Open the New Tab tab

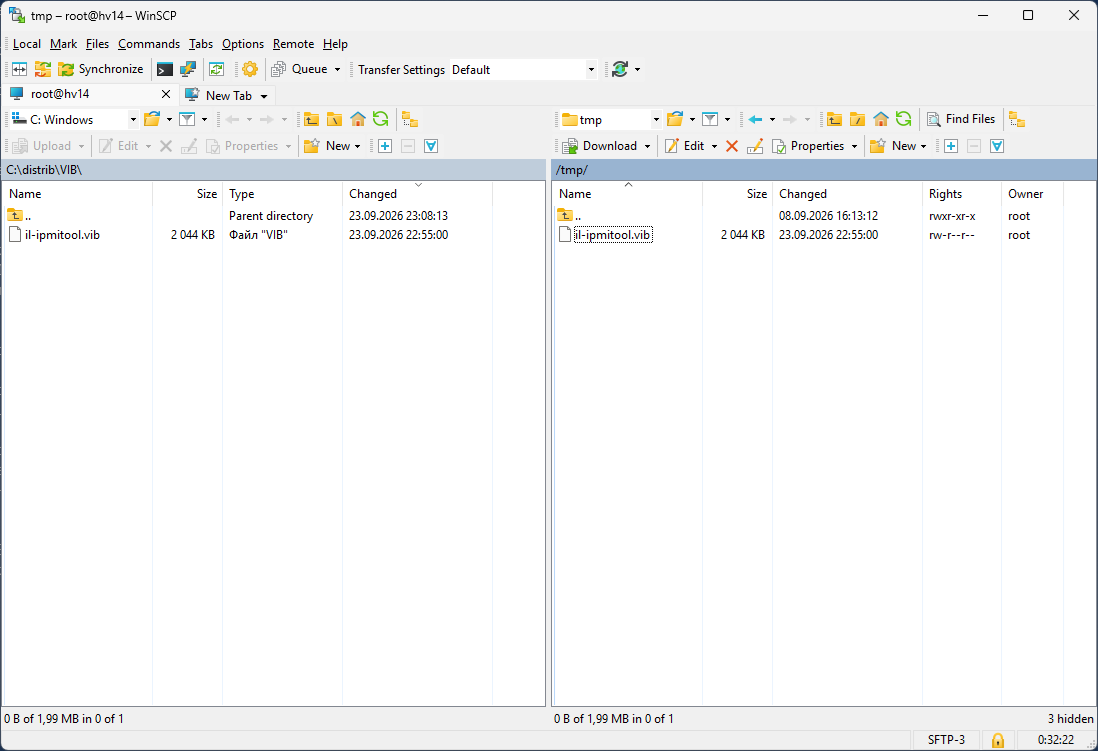point(227,95)
